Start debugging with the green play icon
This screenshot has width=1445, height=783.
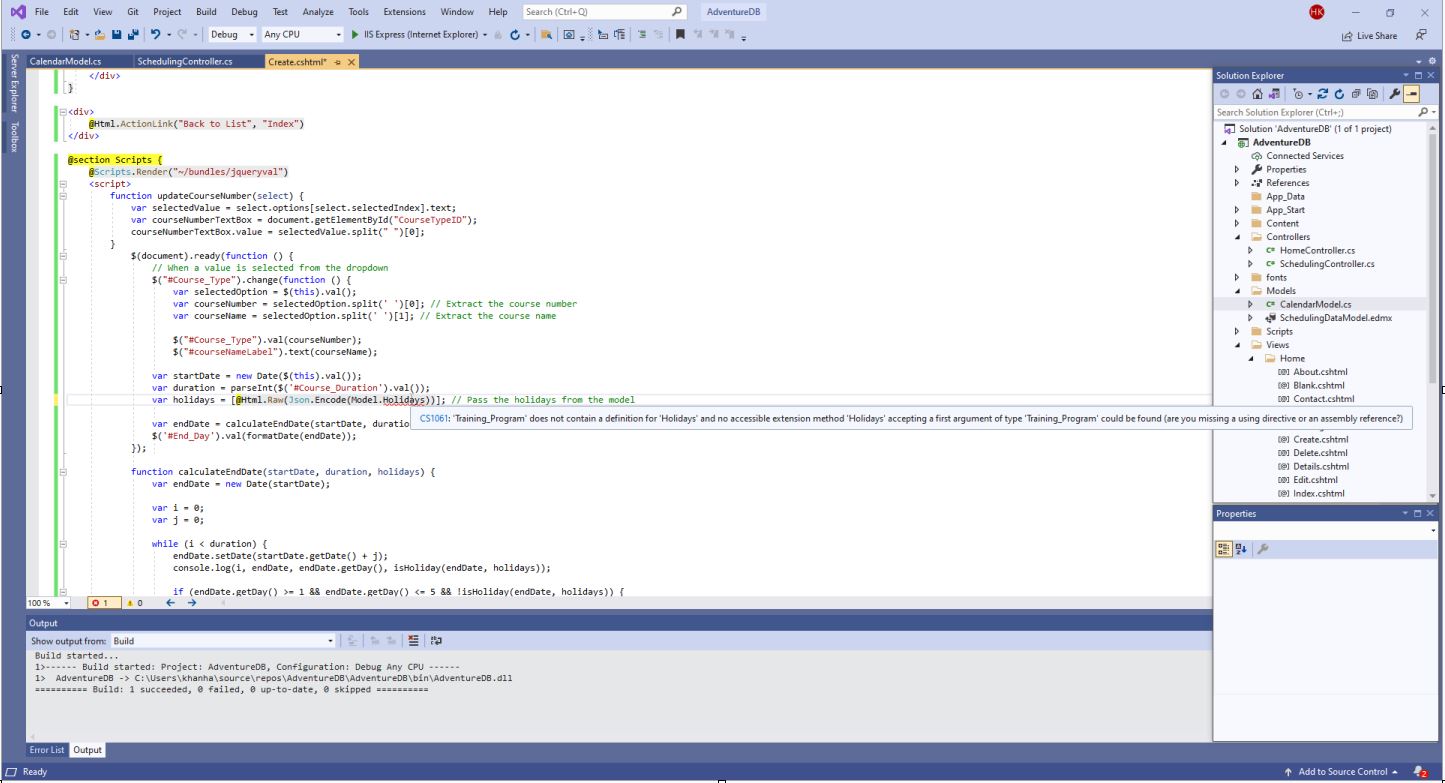[x=355, y=35]
